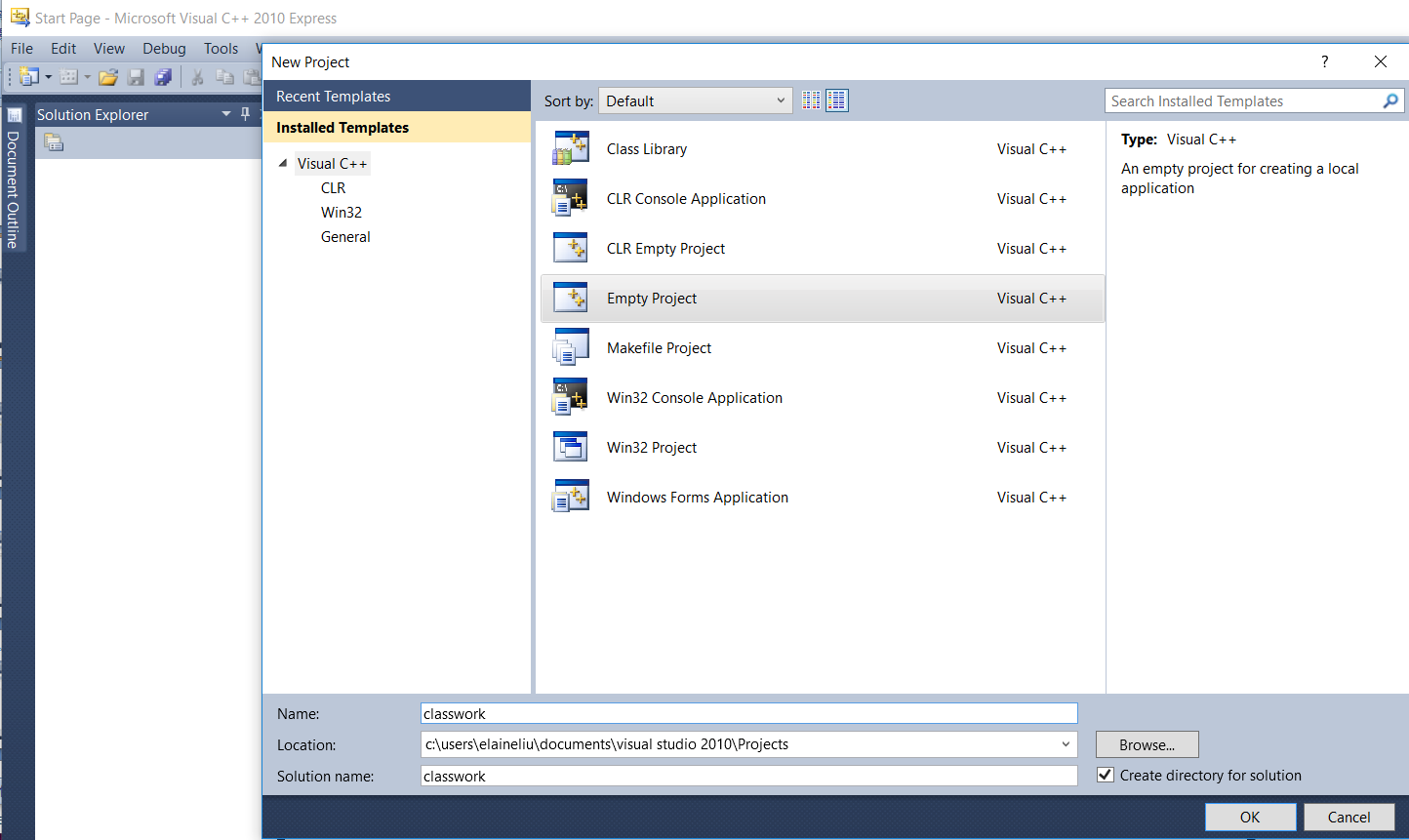Open the Solution Explorer window position dropdown
Screen dimensions: 1409x840
pyautogui.click(x=226, y=114)
